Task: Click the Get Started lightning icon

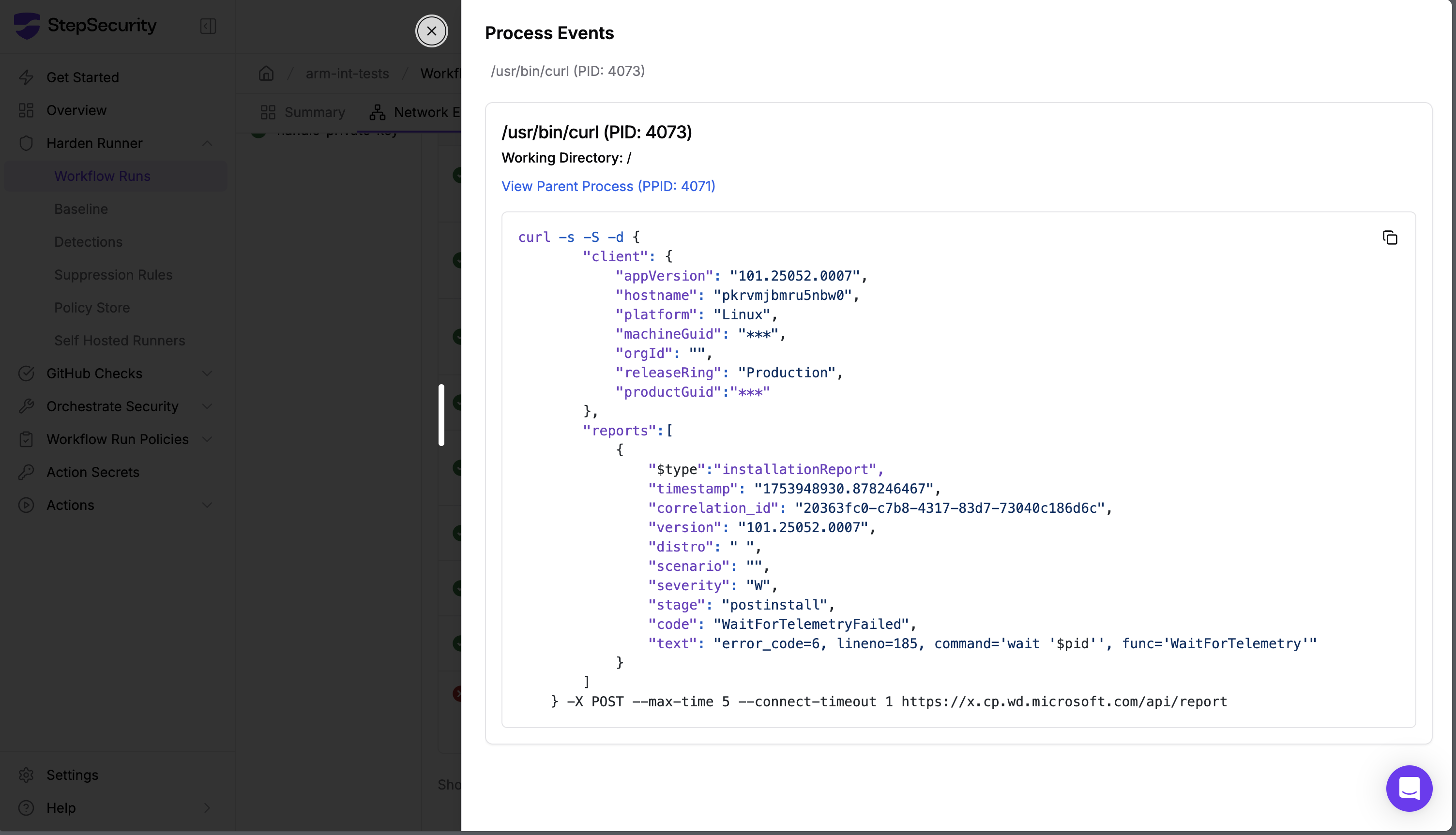Action: pos(26,77)
